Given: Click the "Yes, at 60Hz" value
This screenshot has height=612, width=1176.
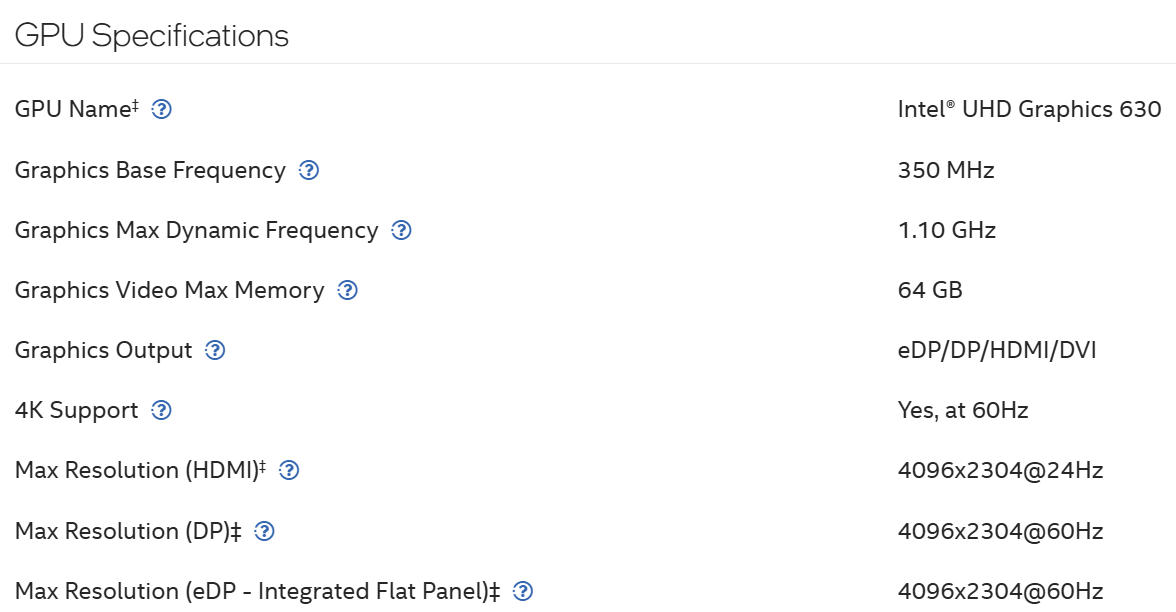Looking at the screenshot, I should (963, 410).
